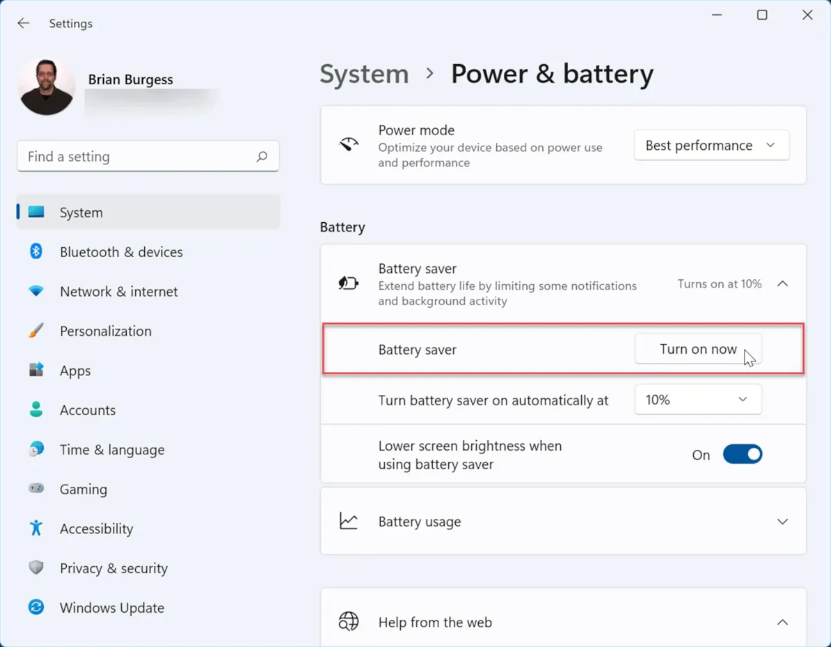Open the Best performance power mode dropdown
Screen dimensions: 831x647
coord(711,145)
